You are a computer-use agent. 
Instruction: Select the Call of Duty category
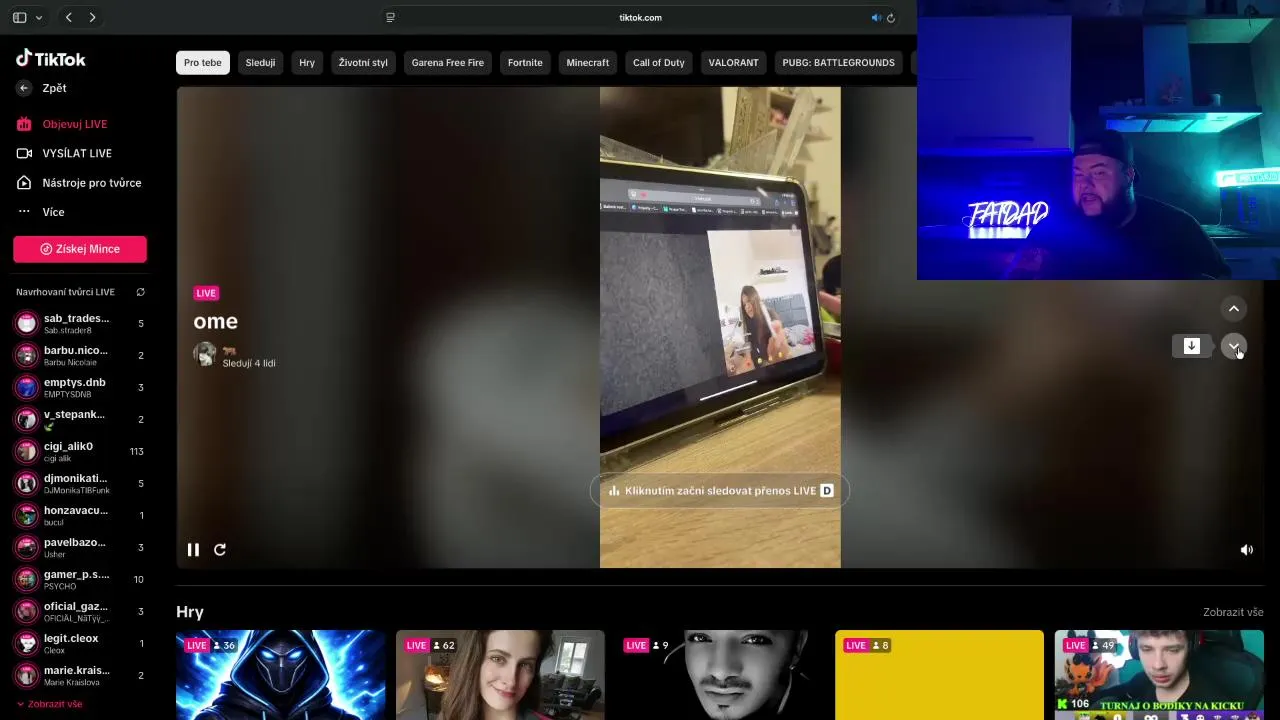point(659,62)
